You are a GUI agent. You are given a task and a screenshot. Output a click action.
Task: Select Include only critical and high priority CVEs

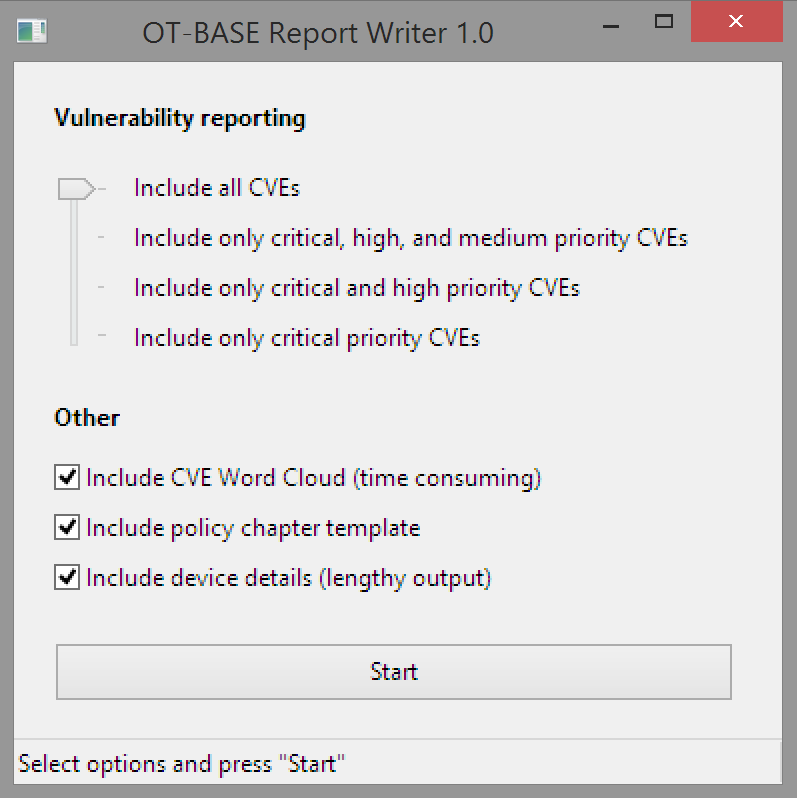357,288
